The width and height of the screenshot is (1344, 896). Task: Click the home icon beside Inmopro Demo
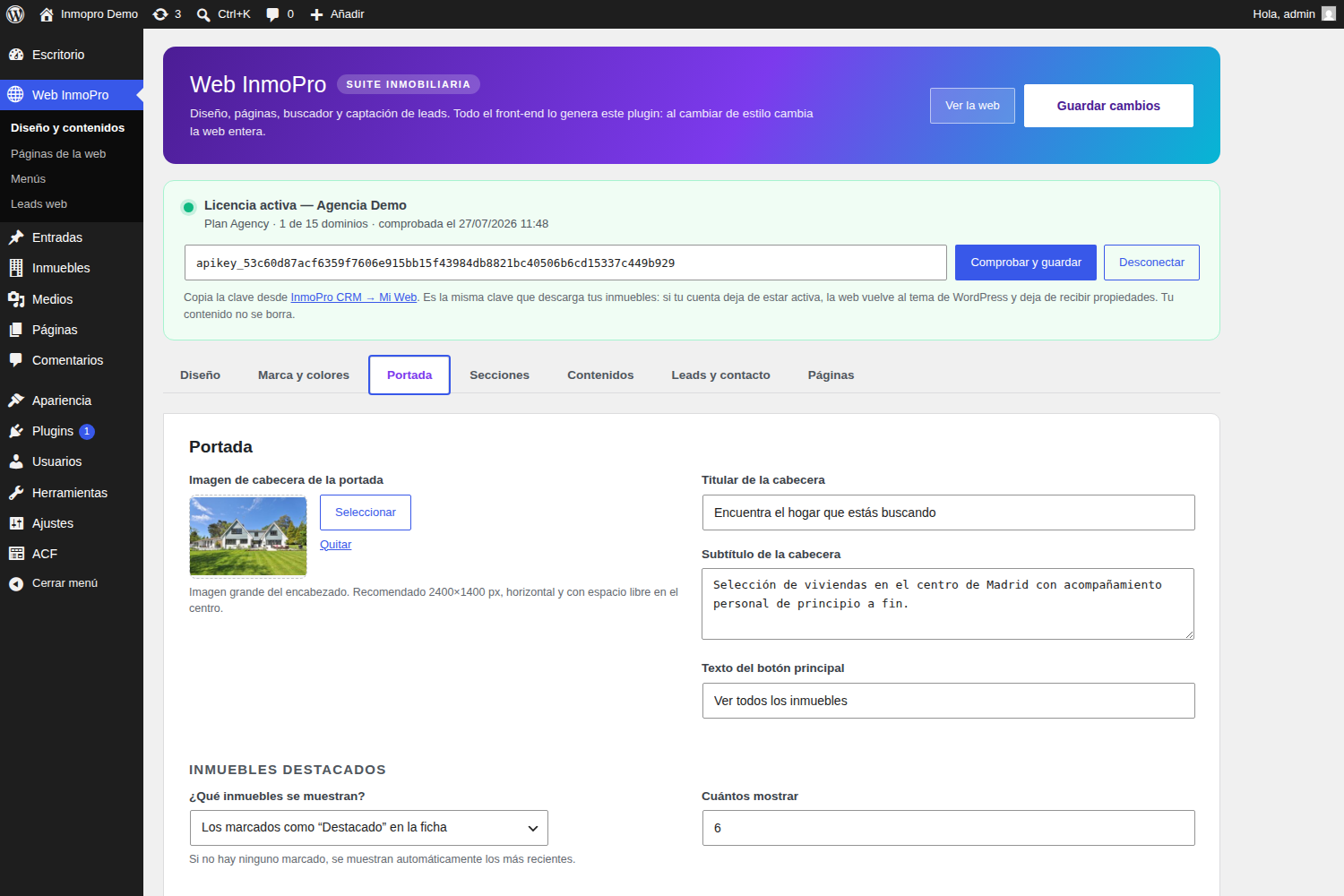click(x=47, y=14)
